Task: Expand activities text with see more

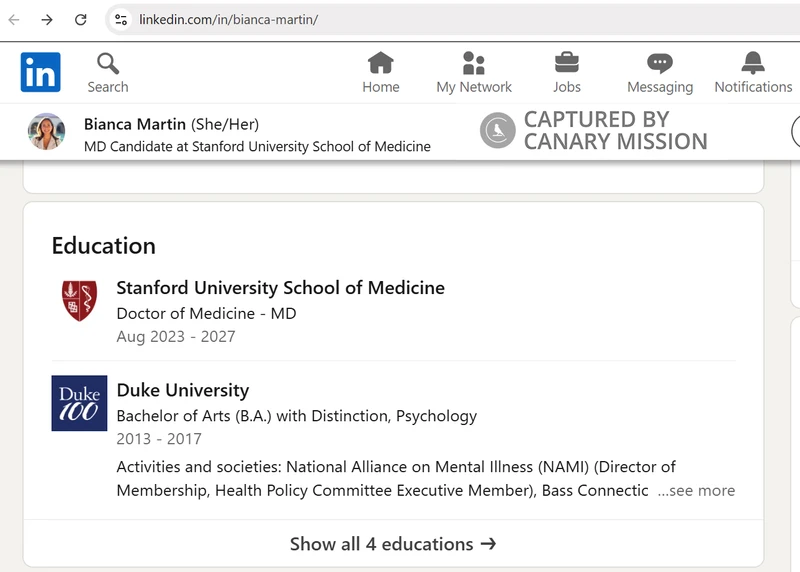Action: [x=696, y=490]
